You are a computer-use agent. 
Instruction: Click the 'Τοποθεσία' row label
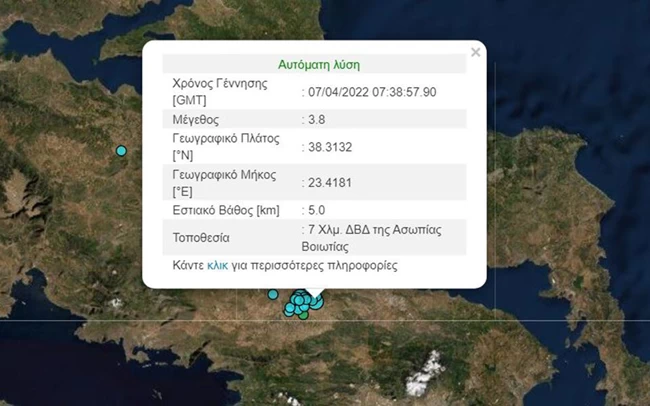pyautogui.click(x=201, y=238)
